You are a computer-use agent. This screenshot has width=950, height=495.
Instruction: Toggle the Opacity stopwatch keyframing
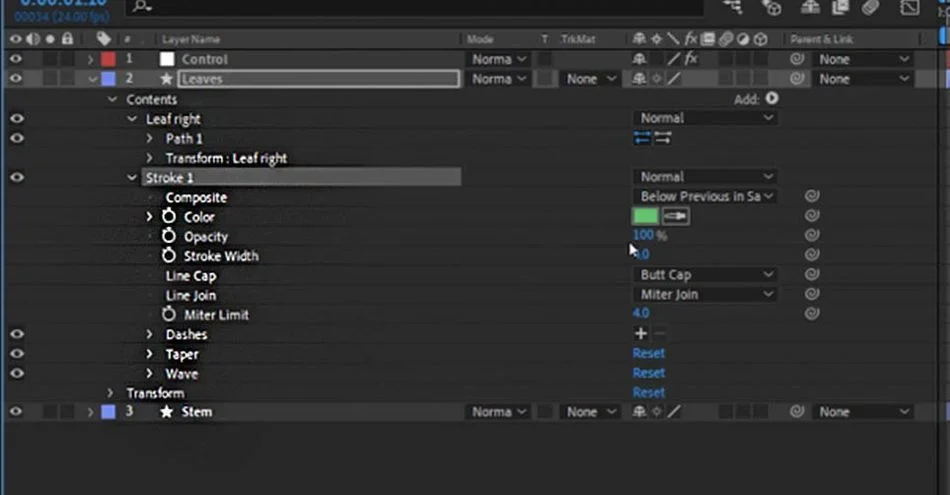tap(169, 236)
